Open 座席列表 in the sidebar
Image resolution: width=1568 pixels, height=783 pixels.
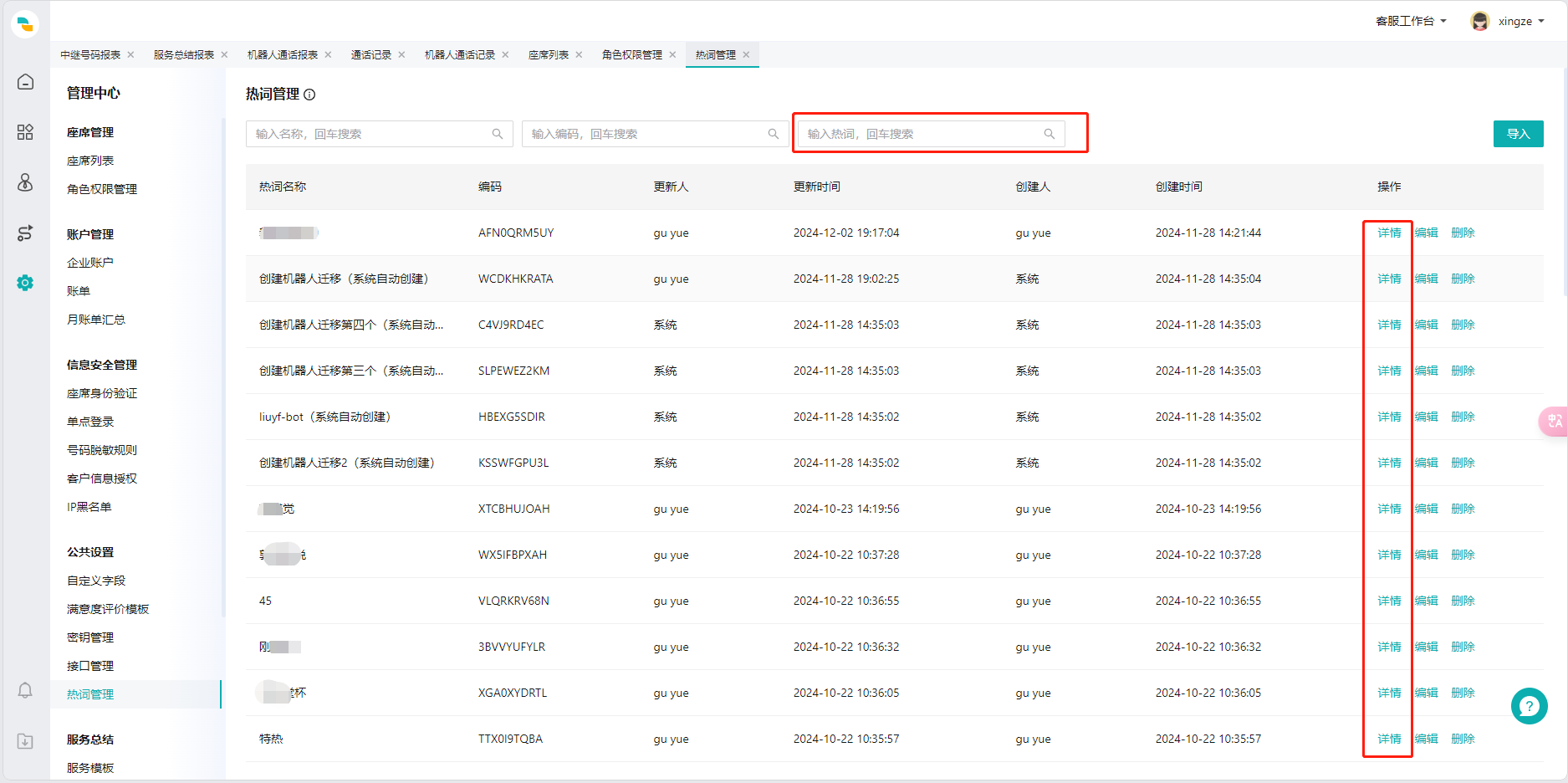click(90, 161)
